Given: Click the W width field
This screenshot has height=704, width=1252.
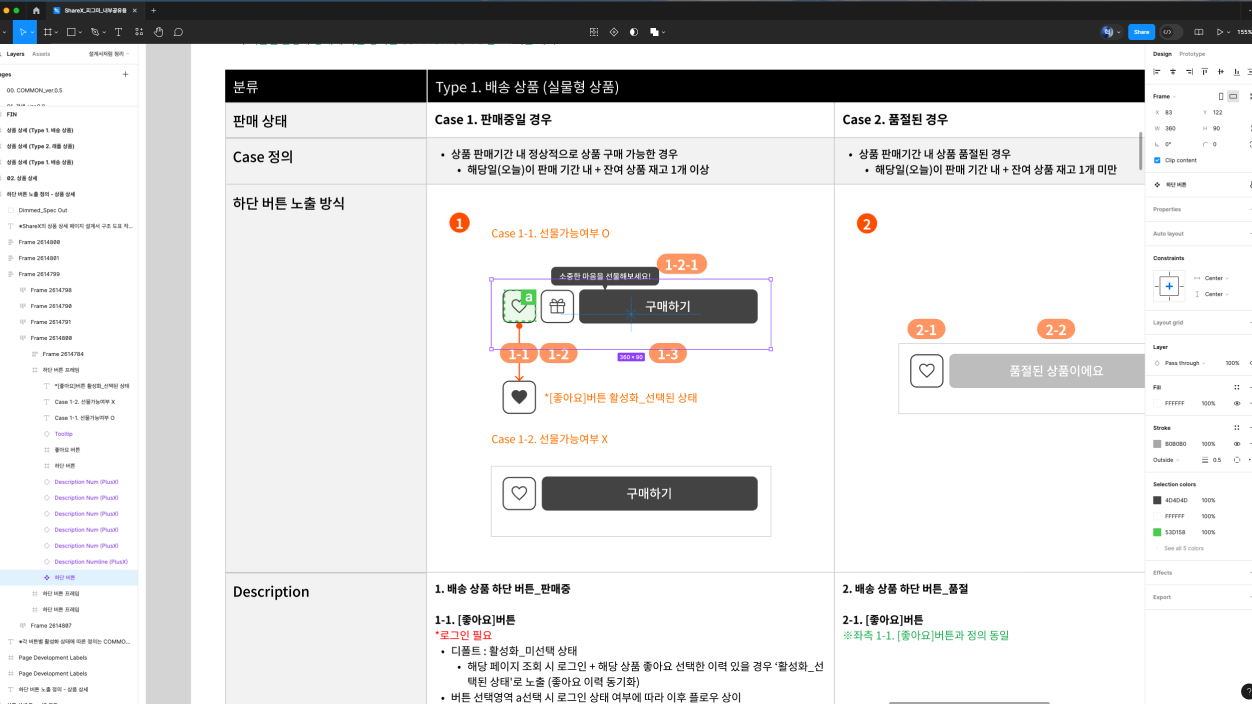Looking at the screenshot, I should (1176, 128).
